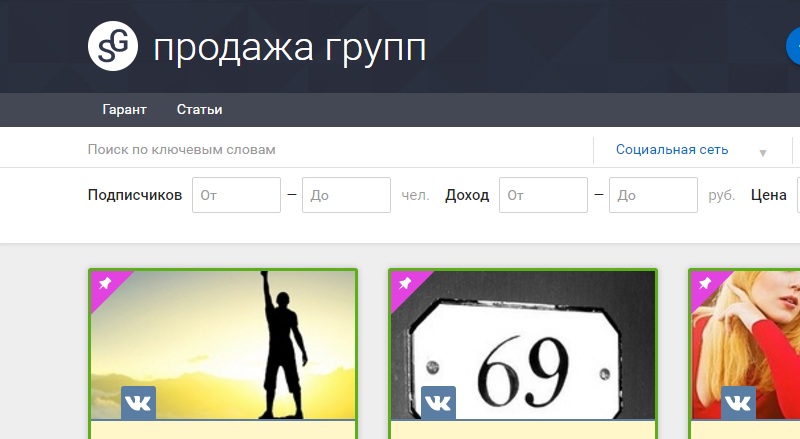Click VK icon on blonde woman card

point(738,403)
